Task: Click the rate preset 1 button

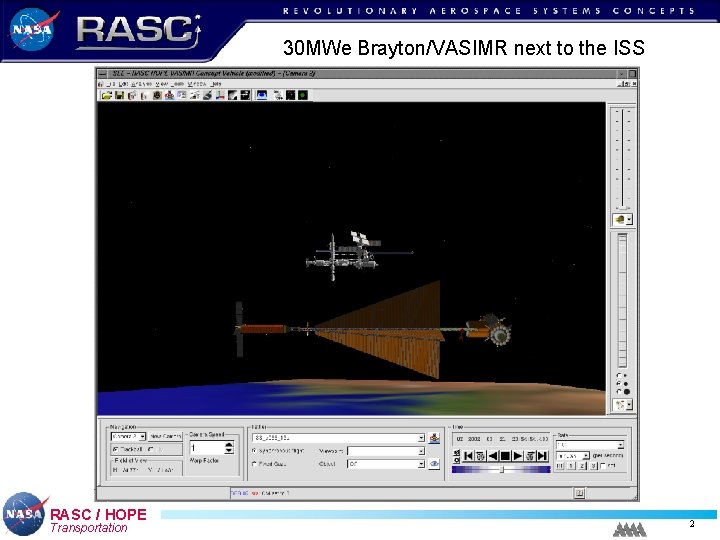Action: coord(570,466)
